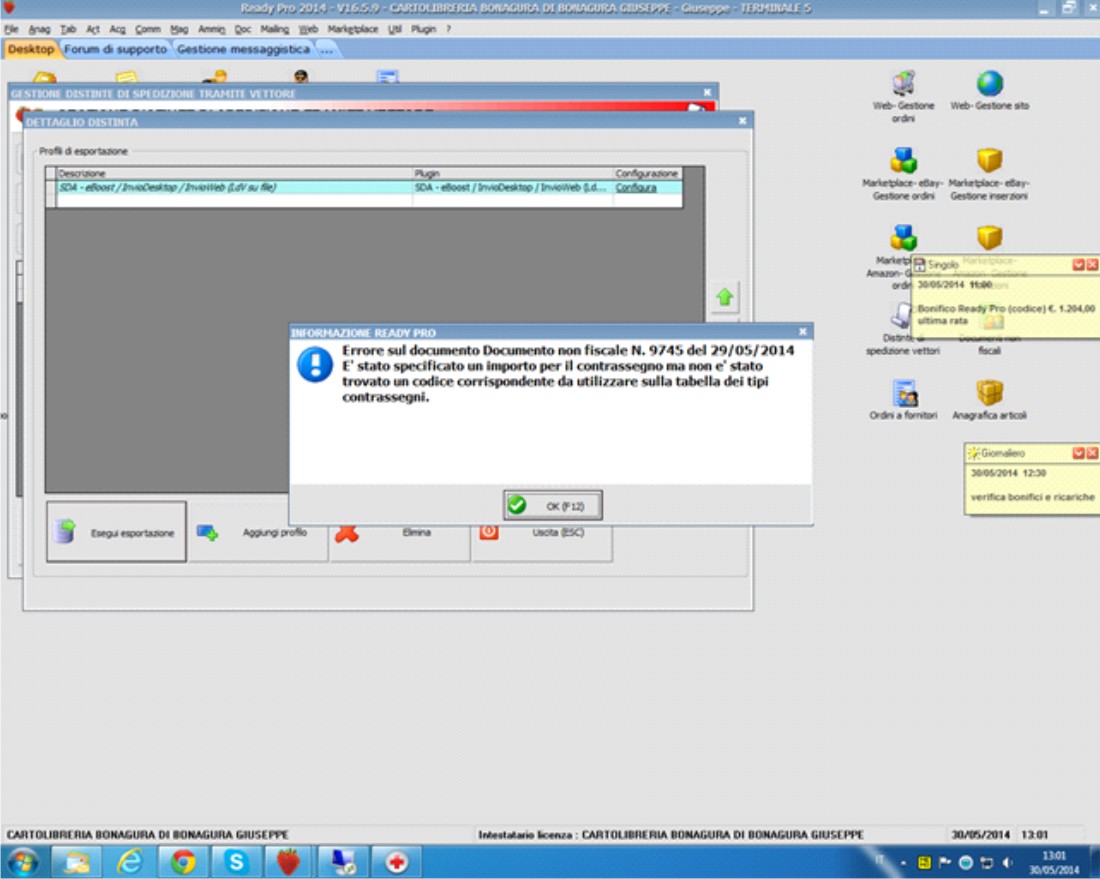This screenshot has height=879, width=1100.
Task: Click Uscita (ESC) button
Action: coord(542,532)
